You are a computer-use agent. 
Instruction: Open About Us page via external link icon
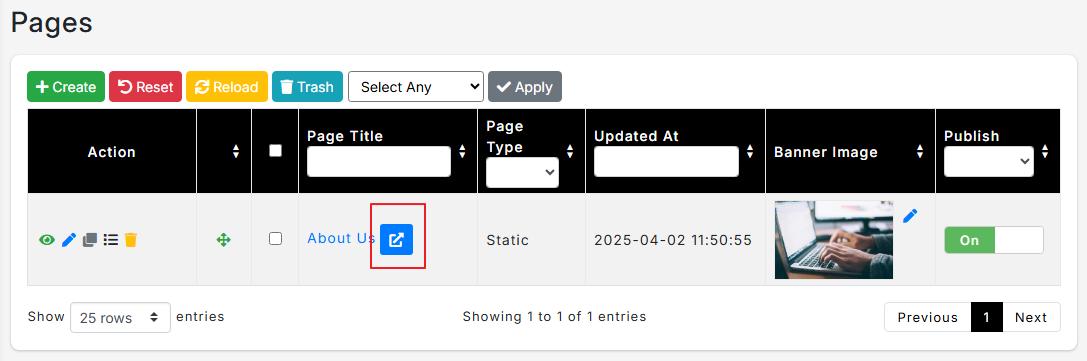pos(397,240)
